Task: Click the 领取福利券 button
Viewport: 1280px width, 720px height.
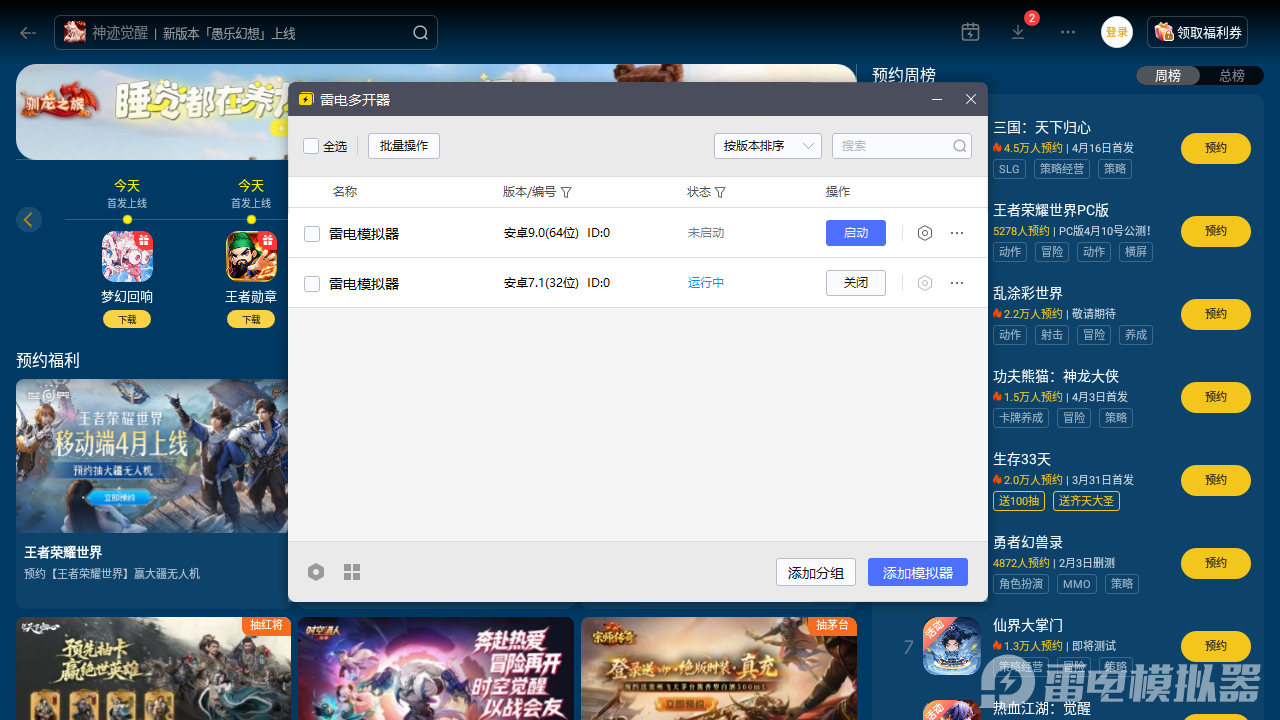Action: coord(1198,32)
